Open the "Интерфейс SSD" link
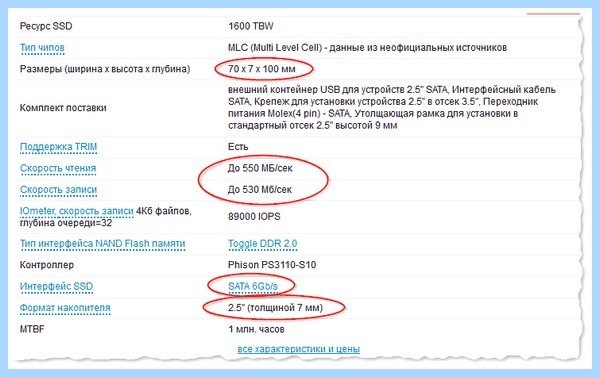The width and height of the screenshot is (600, 377). [x=56, y=286]
